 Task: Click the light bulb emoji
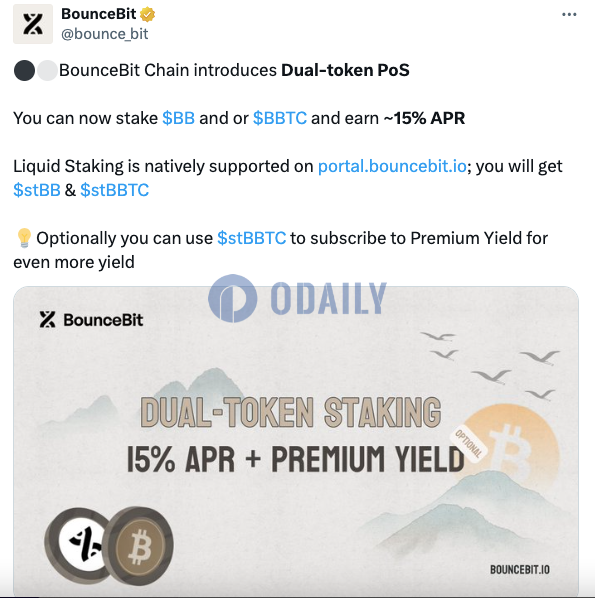point(24,238)
